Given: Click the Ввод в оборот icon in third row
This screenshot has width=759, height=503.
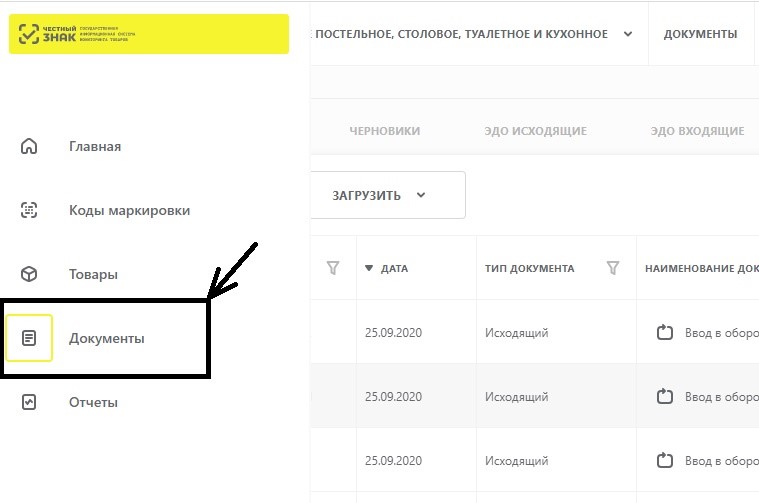Looking at the screenshot, I should [x=665, y=460].
